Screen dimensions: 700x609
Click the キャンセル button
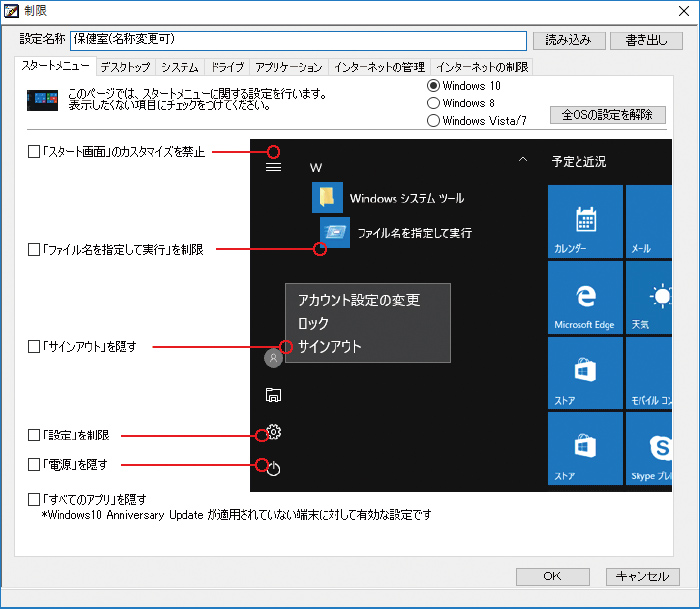coord(643,576)
